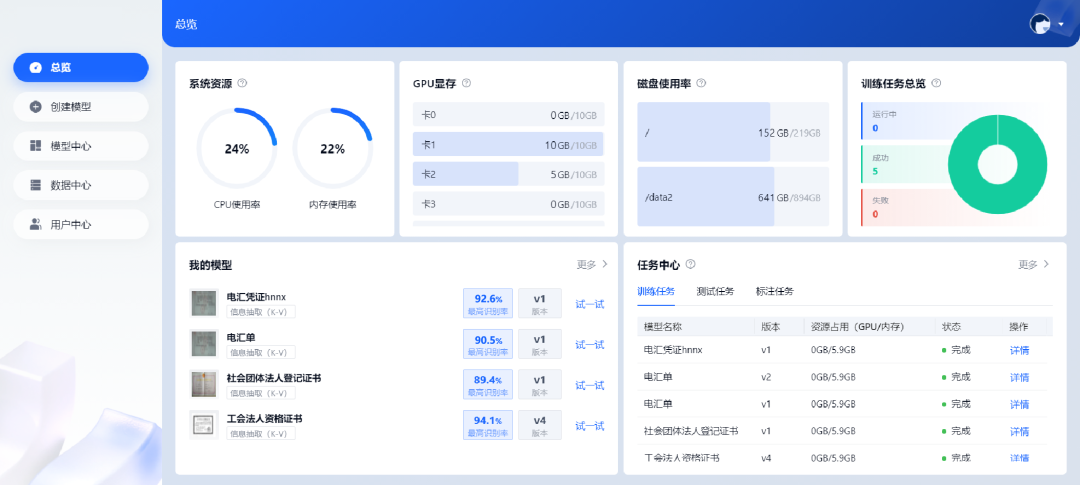
Task: Click the 92.6% 最高识别率 badge
Action: click(488, 303)
